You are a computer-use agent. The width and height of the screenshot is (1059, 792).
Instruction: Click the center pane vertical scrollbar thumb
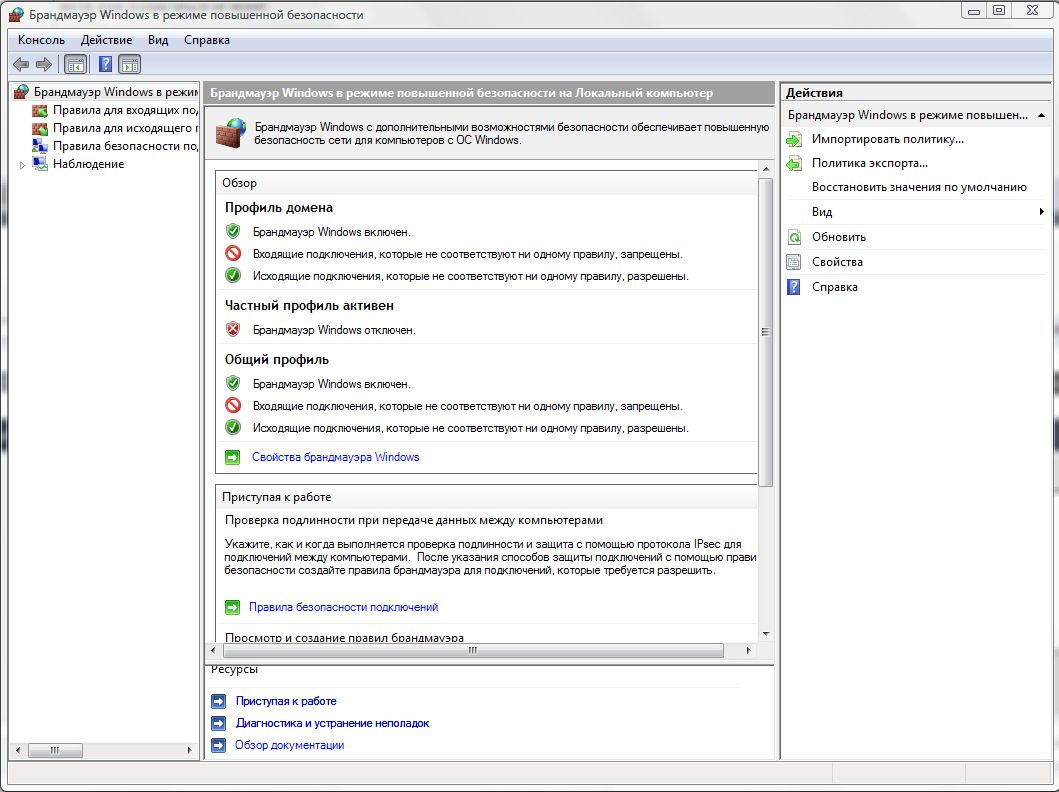pos(765,332)
